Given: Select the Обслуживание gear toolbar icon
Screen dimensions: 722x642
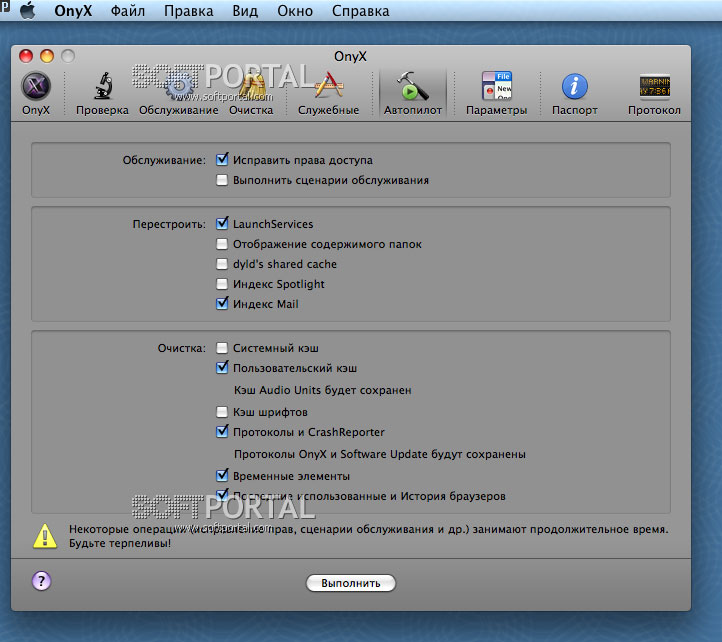Looking at the screenshot, I should (179, 93).
